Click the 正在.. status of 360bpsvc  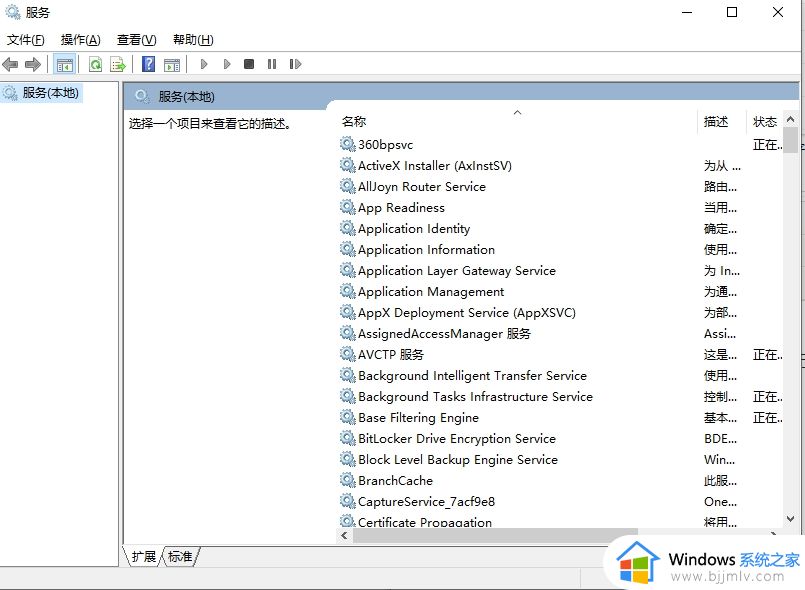click(x=768, y=145)
